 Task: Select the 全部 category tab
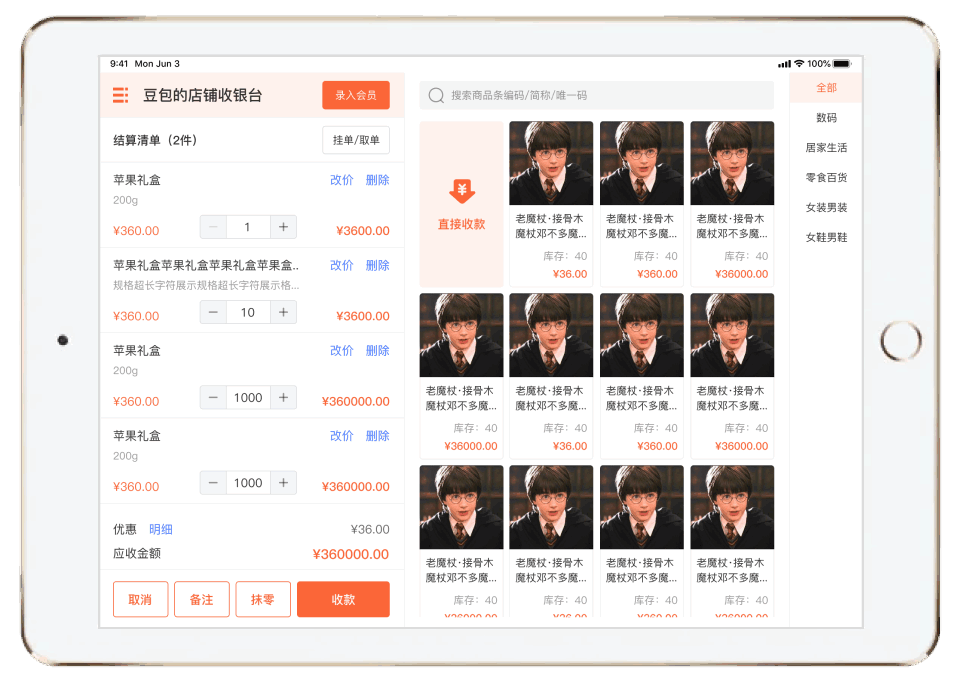coord(826,88)
